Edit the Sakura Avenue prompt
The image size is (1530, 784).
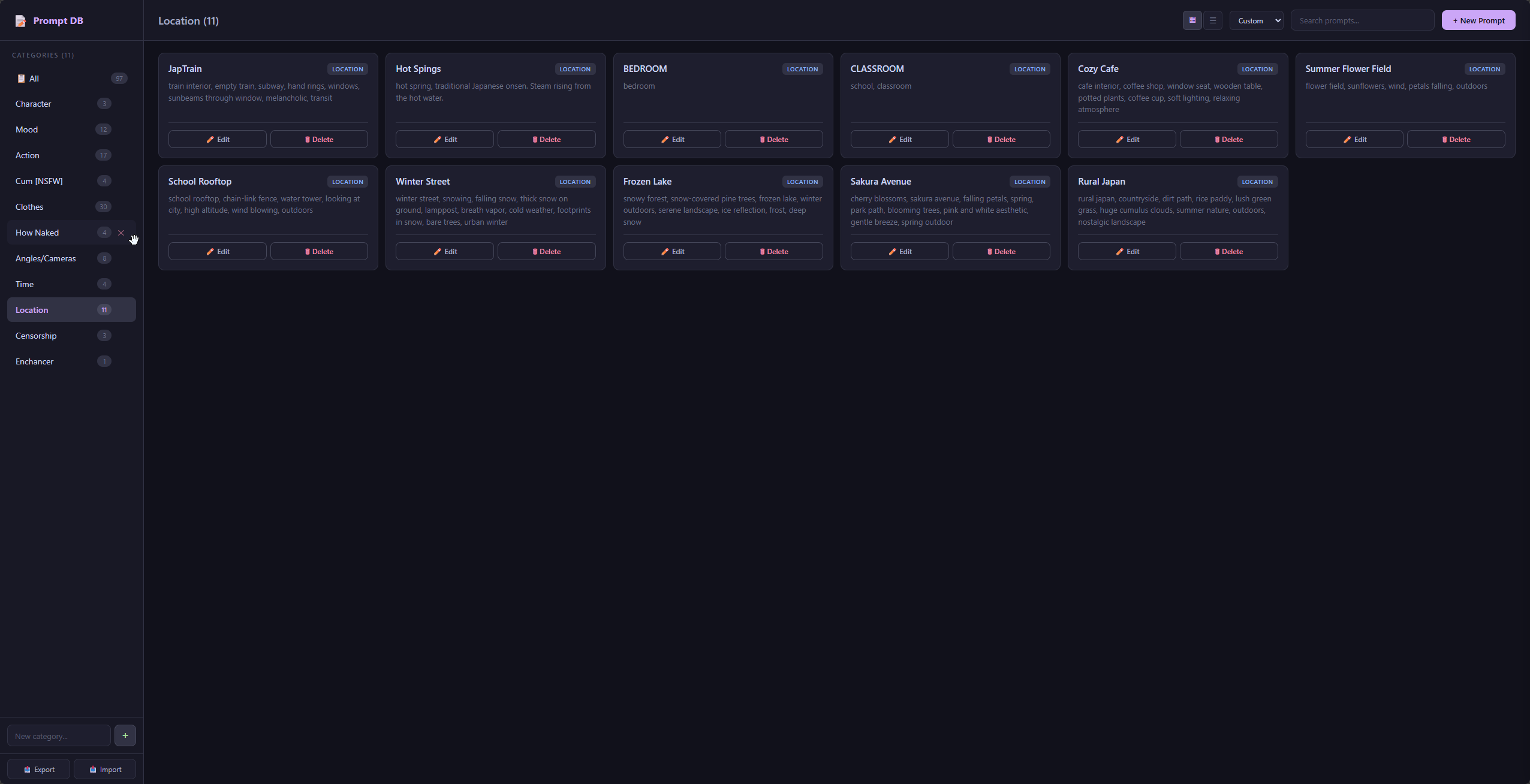(x=899, y=251)
